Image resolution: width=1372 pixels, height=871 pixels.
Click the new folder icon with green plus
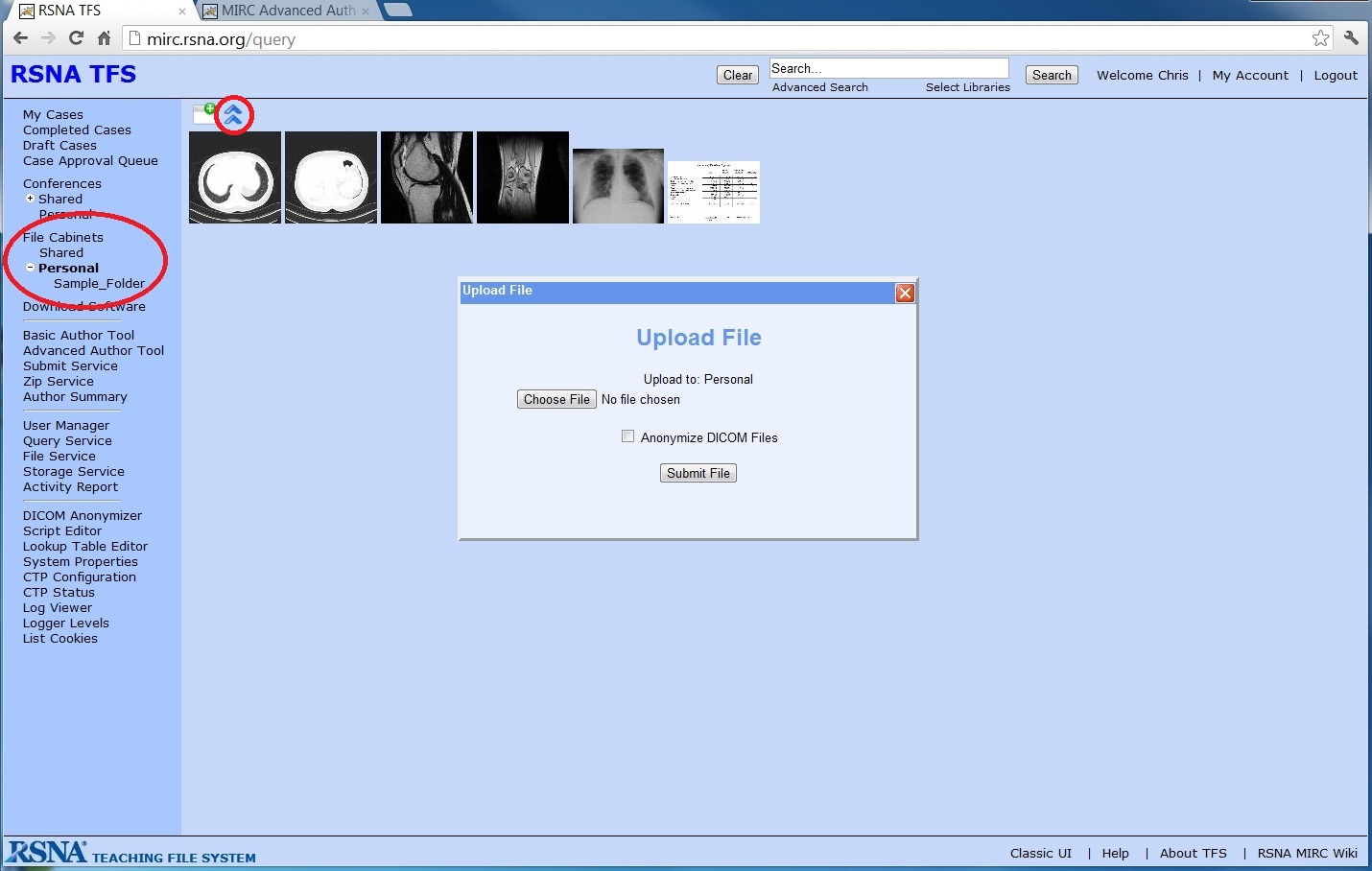204,114
